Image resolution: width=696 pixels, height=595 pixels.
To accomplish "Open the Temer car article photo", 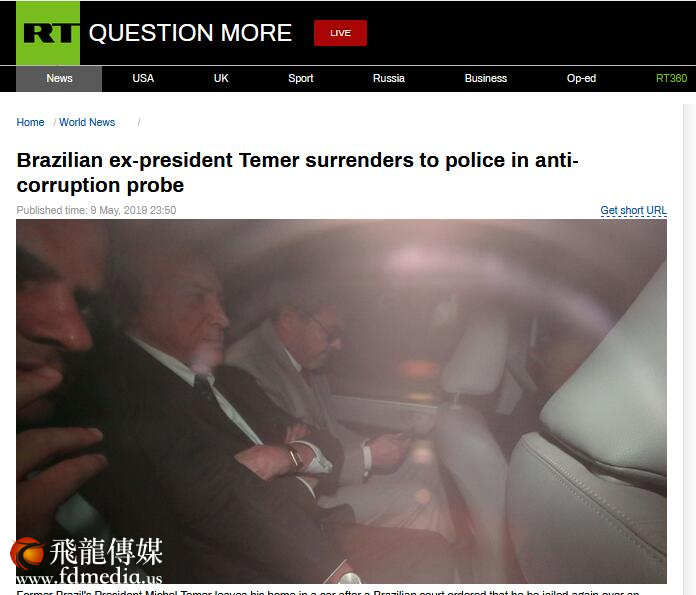I will click(x=341, y=401).
